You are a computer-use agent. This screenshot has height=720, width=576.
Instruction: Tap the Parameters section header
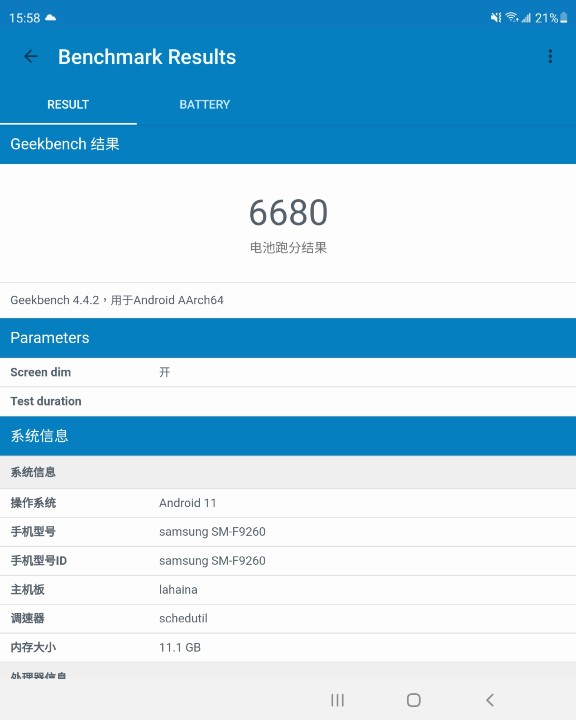click(x=288, y=338)
